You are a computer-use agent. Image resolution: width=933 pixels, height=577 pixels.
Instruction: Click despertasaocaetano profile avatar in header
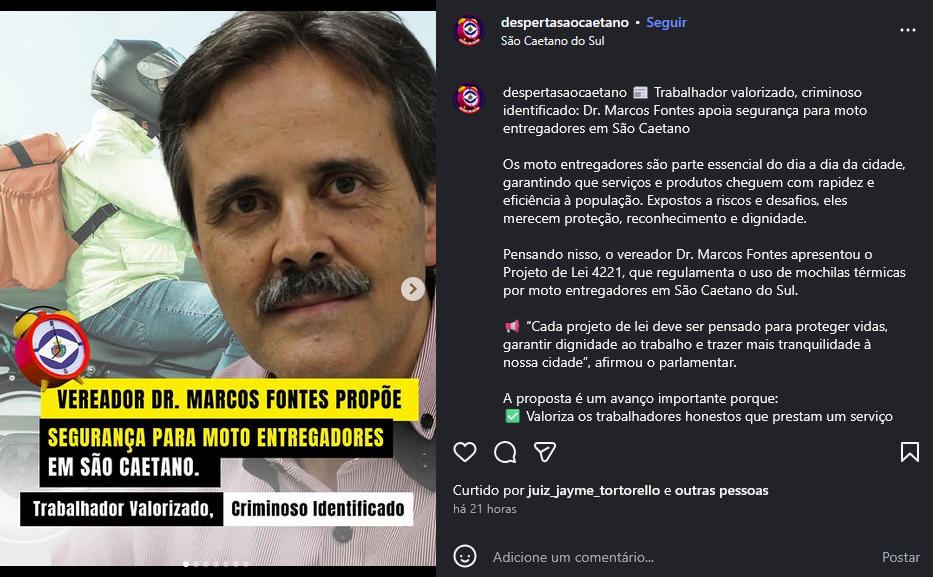point(469,30)
